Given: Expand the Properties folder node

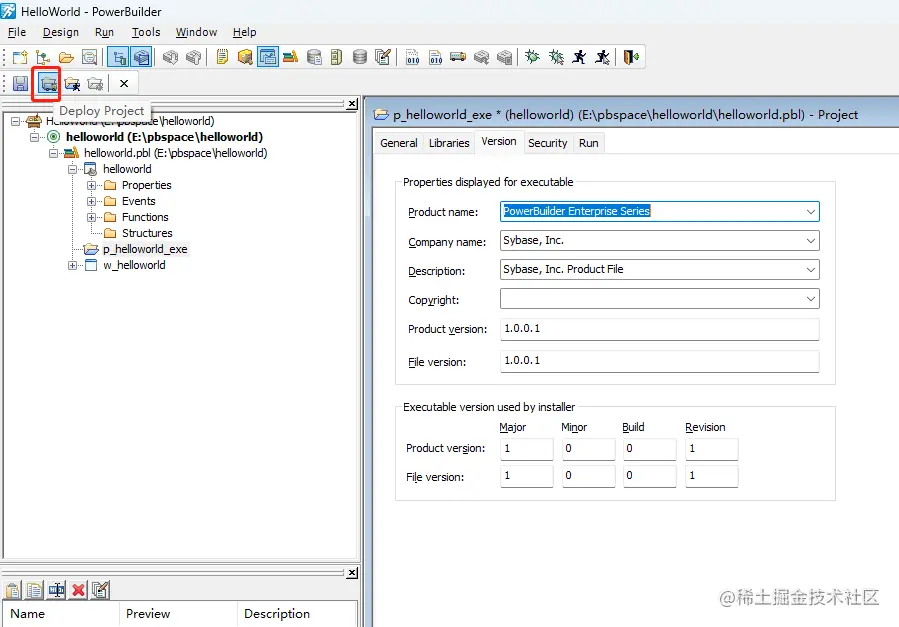Looking at the screenshot, I should tap(91, 185).
